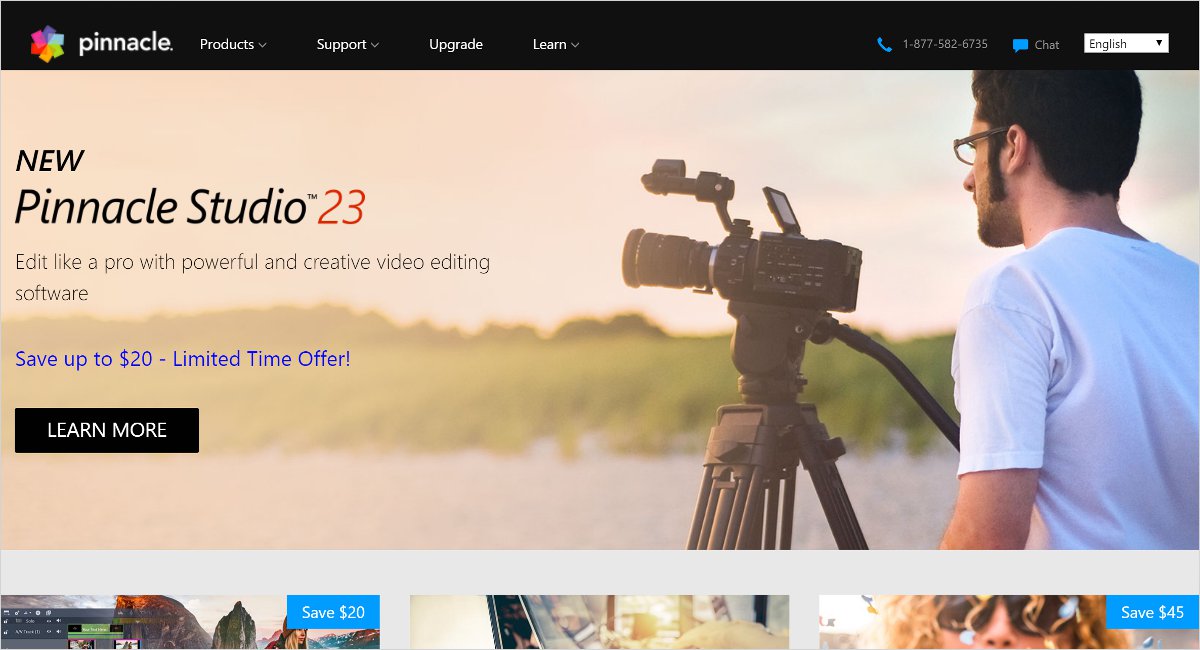This screenshot has height=650, width=1200.
Task: Open the Support navigation menu
Action: click(x=341, y=44)
